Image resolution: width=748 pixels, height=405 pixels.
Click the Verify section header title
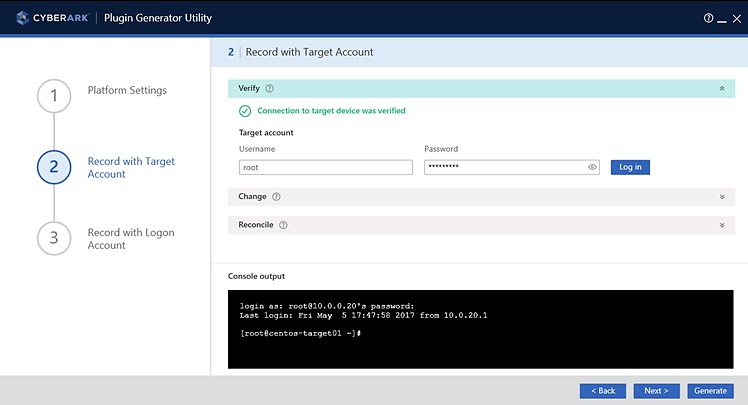249,88
